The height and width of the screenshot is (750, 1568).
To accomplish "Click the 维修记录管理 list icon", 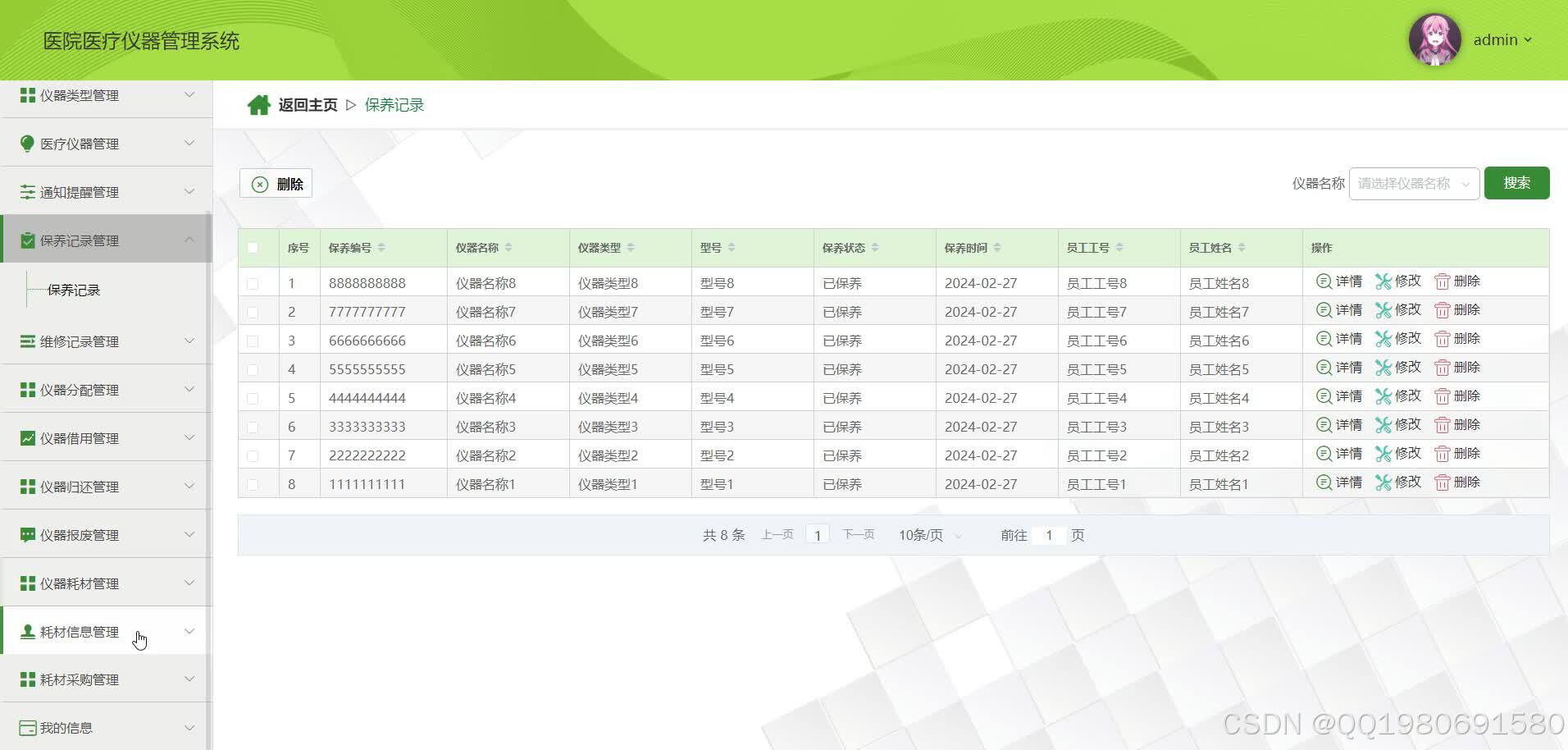I will pyautogui.click(x=28, y=341).
